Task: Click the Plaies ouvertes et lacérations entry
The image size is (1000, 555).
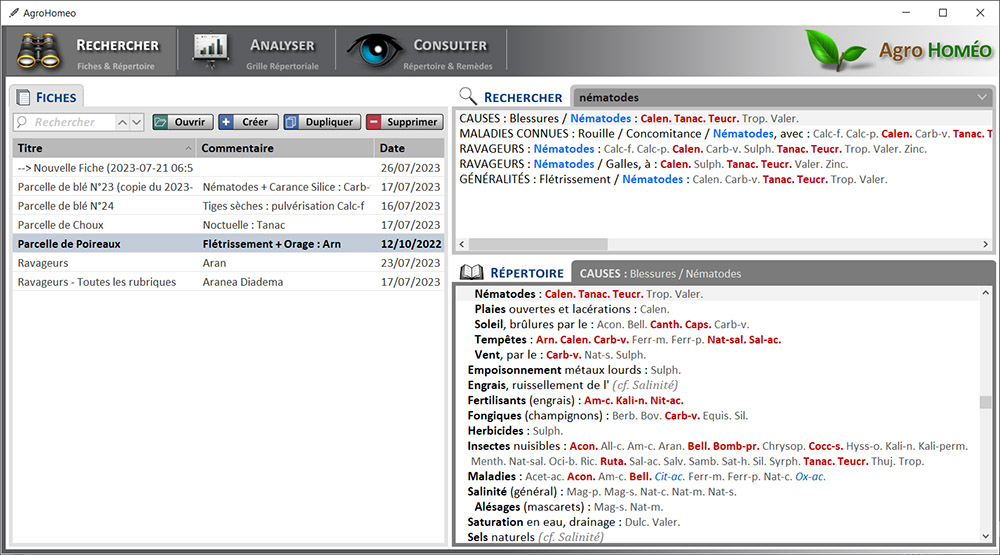Action: pyautogui.click(x=571, y=309)
